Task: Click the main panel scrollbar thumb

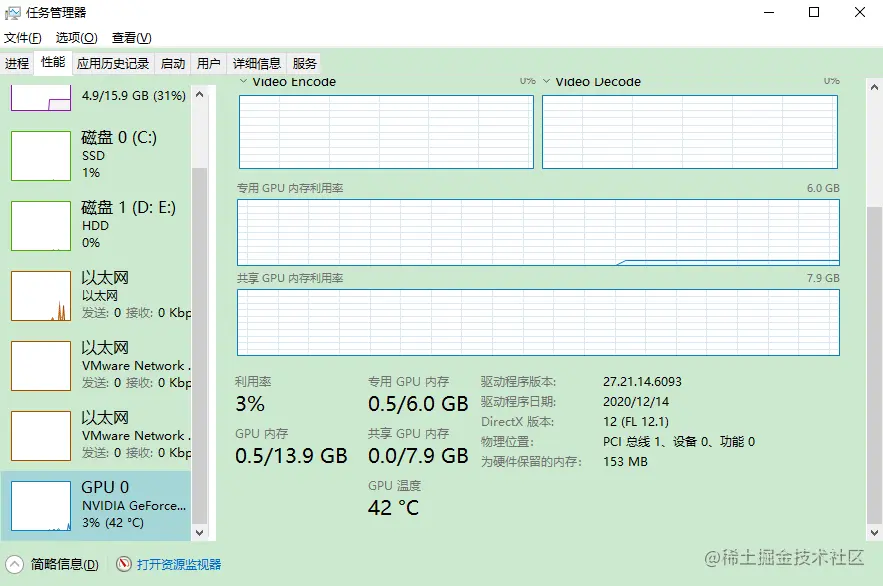Action: click(874, 365)
